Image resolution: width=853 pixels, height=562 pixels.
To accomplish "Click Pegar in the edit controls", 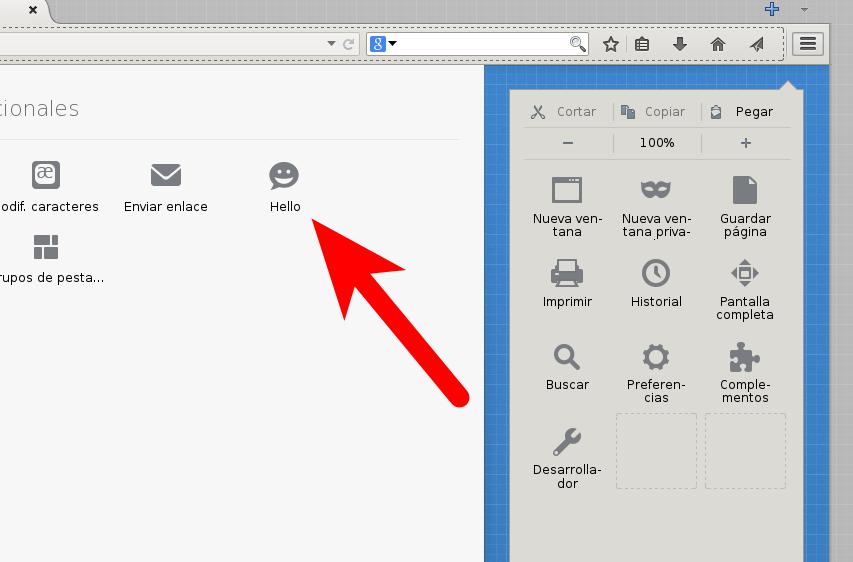I will pos(746,112).
